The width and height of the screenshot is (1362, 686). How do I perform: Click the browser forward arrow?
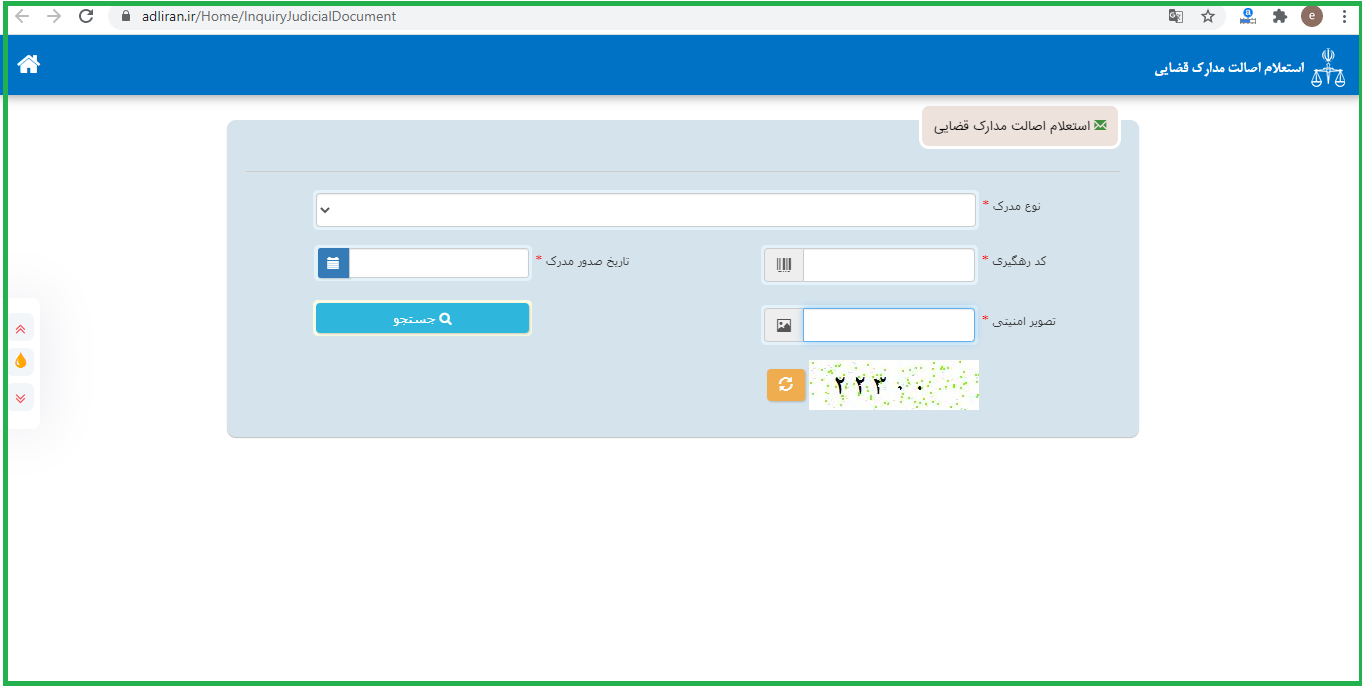point(54,16)
